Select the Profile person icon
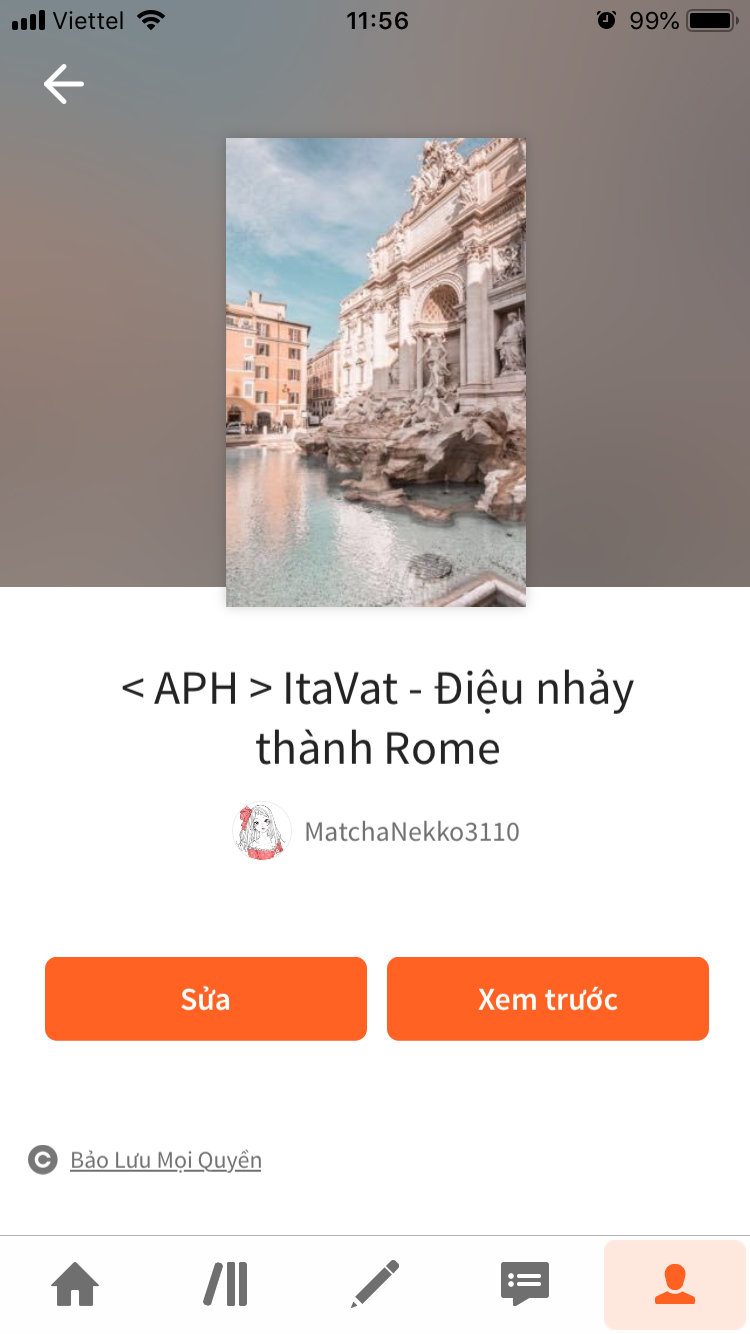Viewport: 750px width, 1334px height. [x=675, y=1285]
